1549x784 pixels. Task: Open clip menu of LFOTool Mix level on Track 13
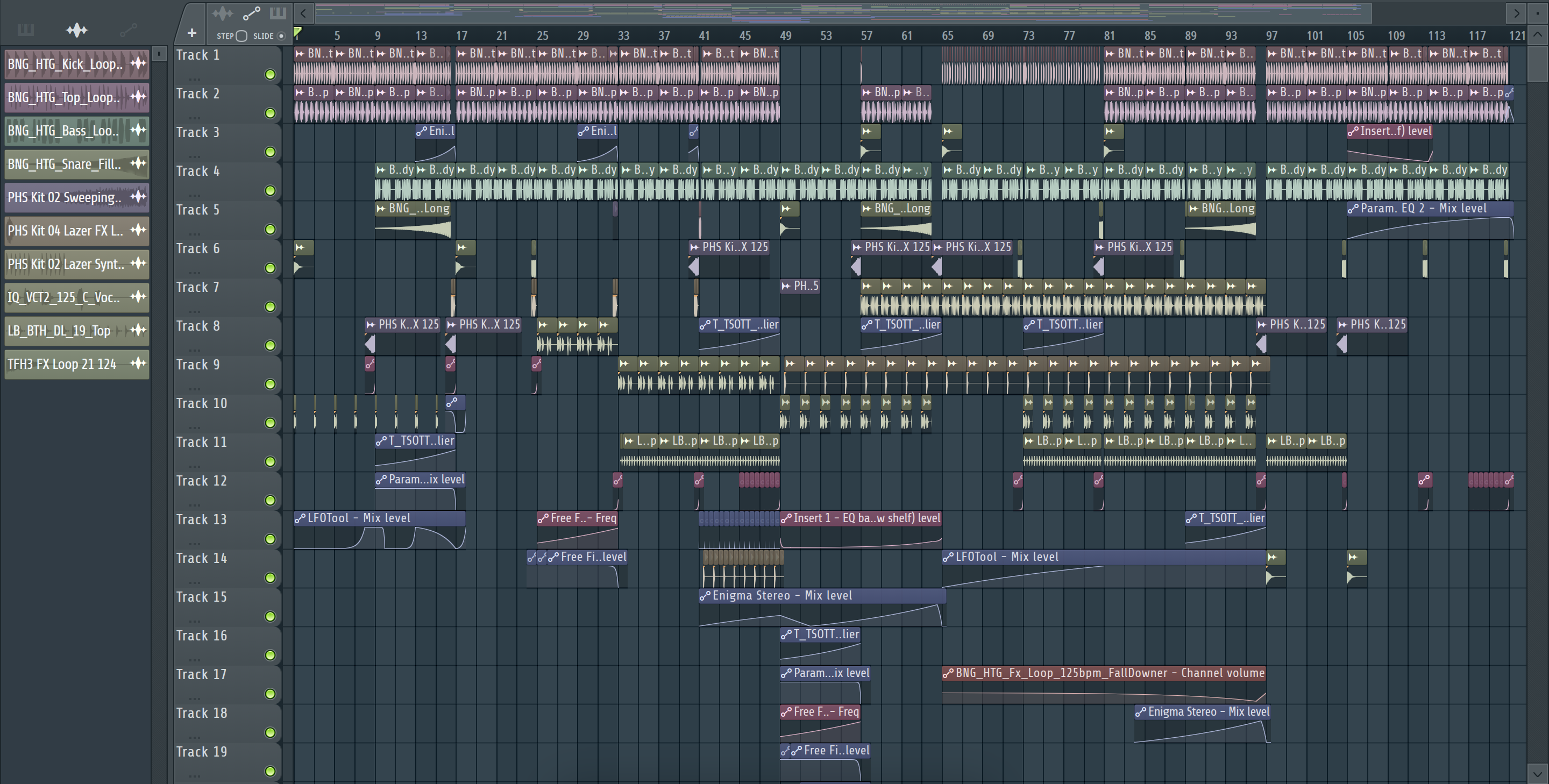pyautogui.click(x=300, y=518)
